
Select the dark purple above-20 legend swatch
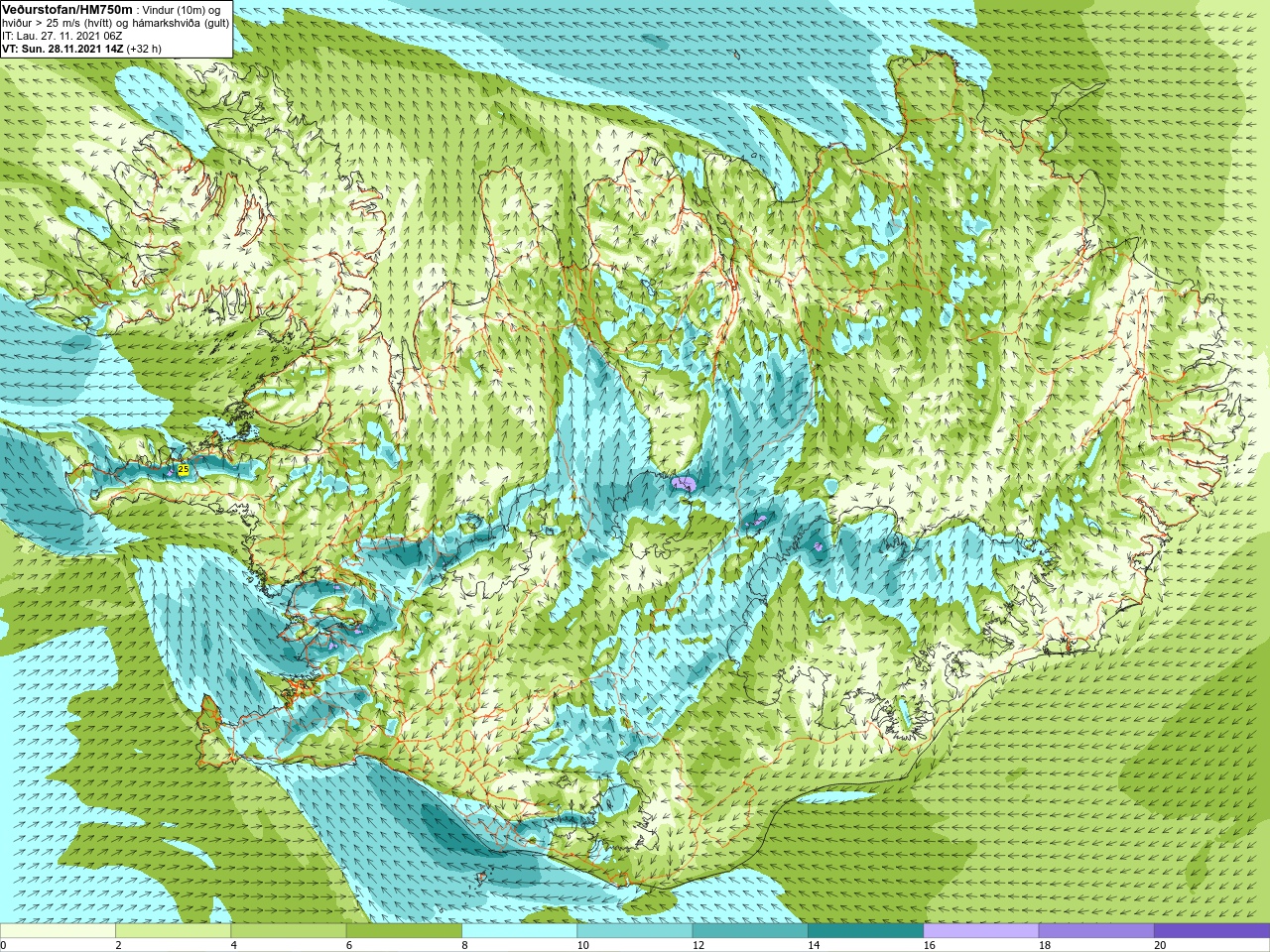tap(1211, 931)
